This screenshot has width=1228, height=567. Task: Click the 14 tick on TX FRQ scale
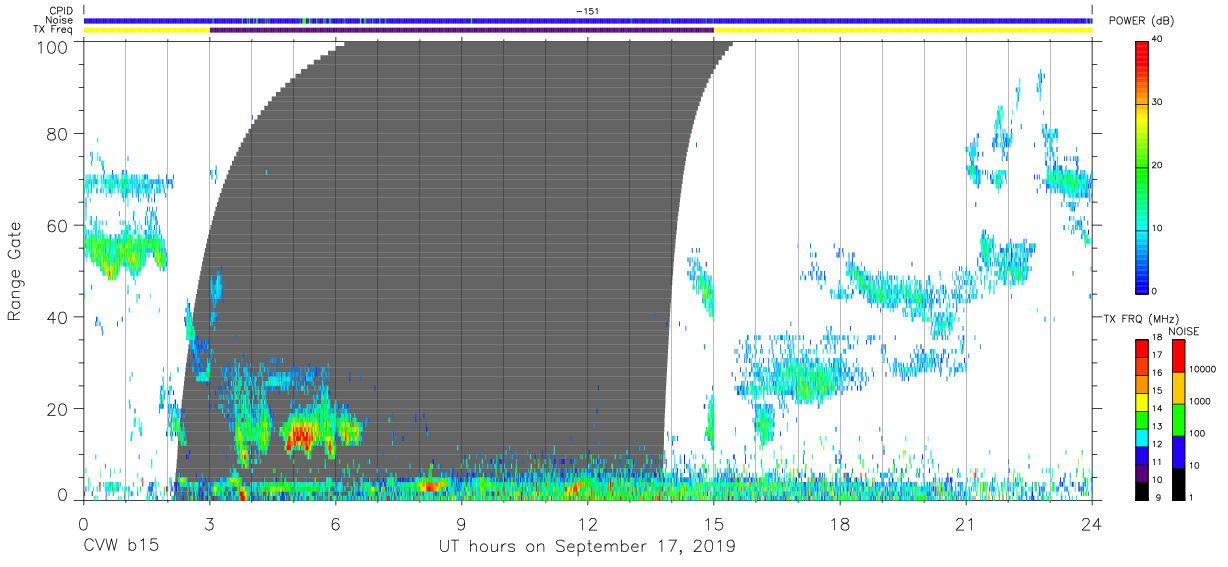click(x=1157, y=410)
